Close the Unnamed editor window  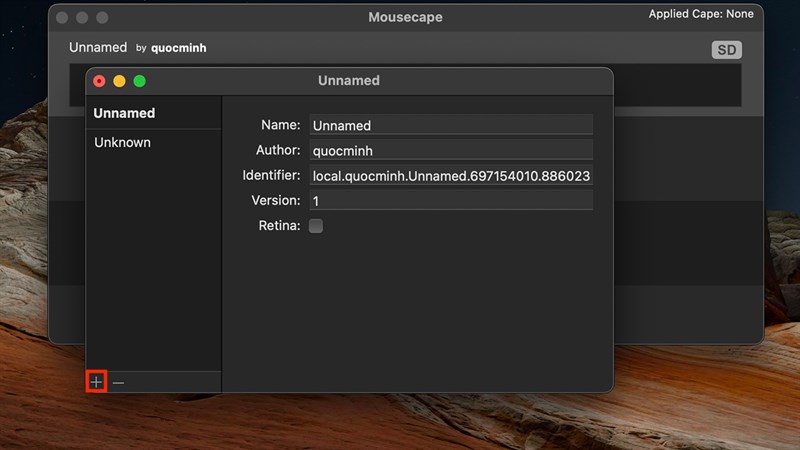pos(99,81)
